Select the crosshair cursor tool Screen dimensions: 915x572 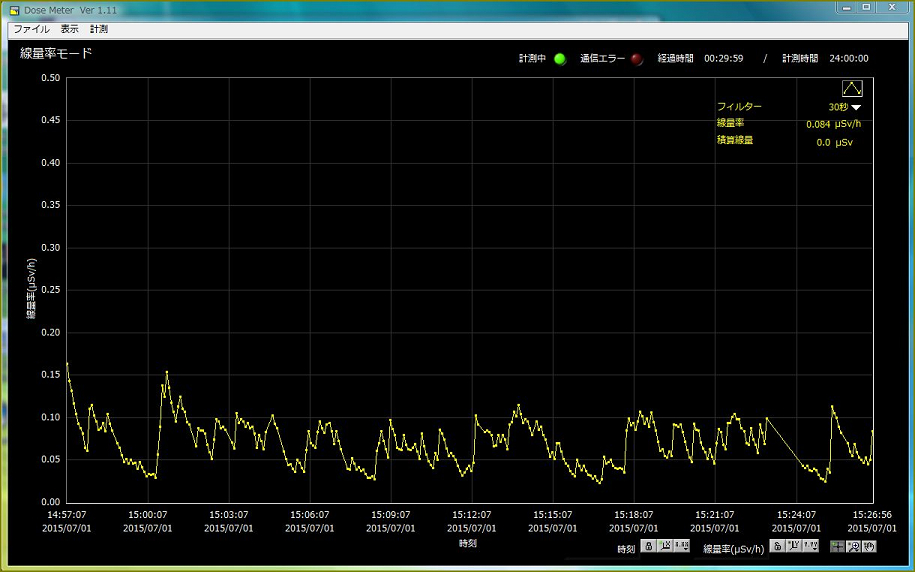(x=838, y=546)
